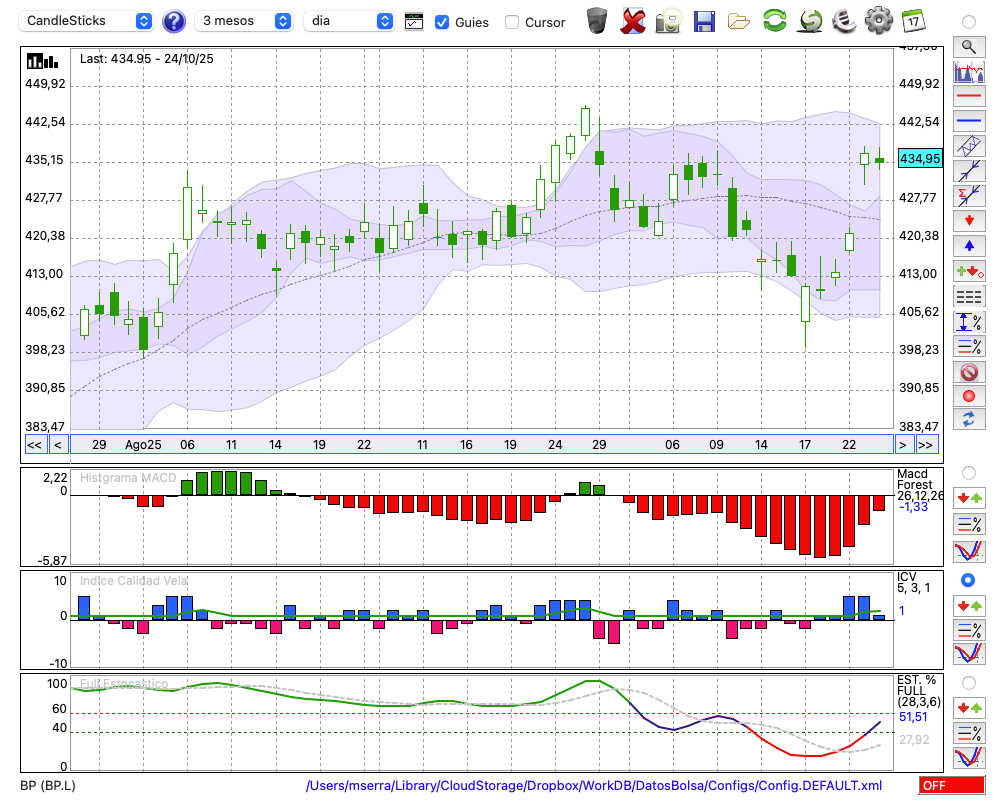This screenshot has height=800, width=1000.
Task: Open the dia interval dropdown
Action: (x=350, y=21)
